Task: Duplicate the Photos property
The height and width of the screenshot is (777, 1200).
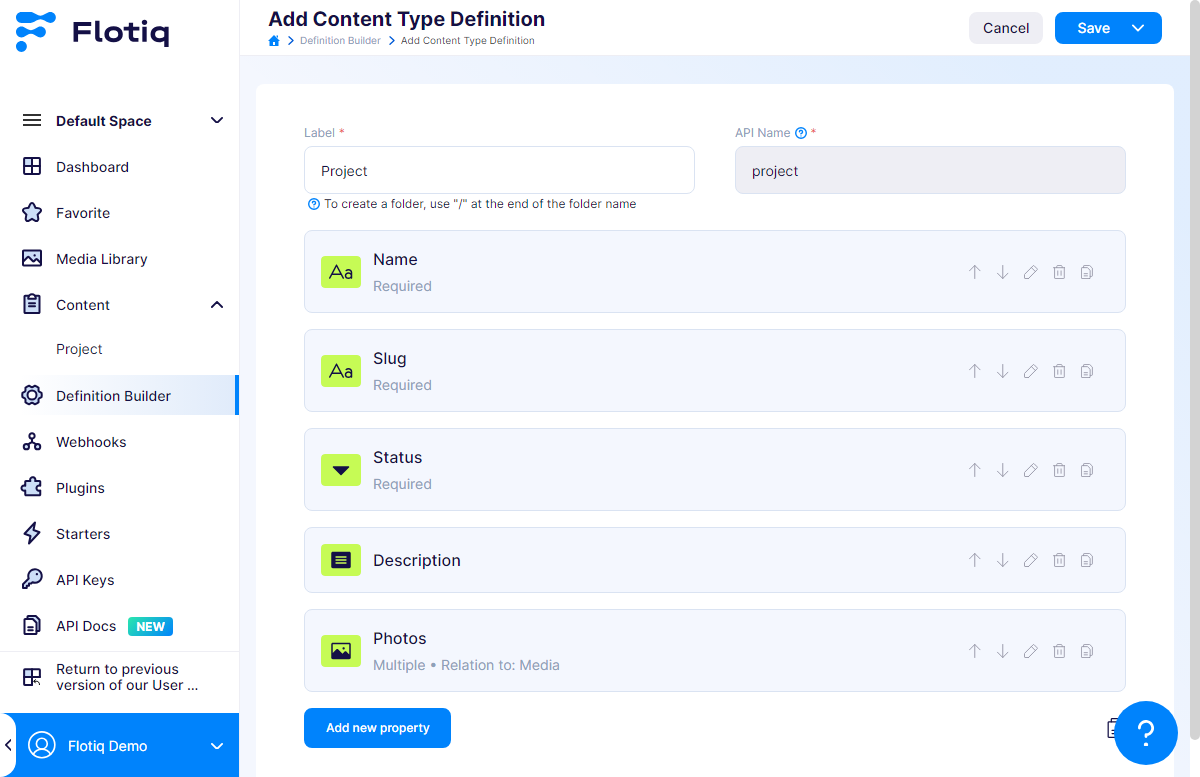Action: coord(1087,651)
